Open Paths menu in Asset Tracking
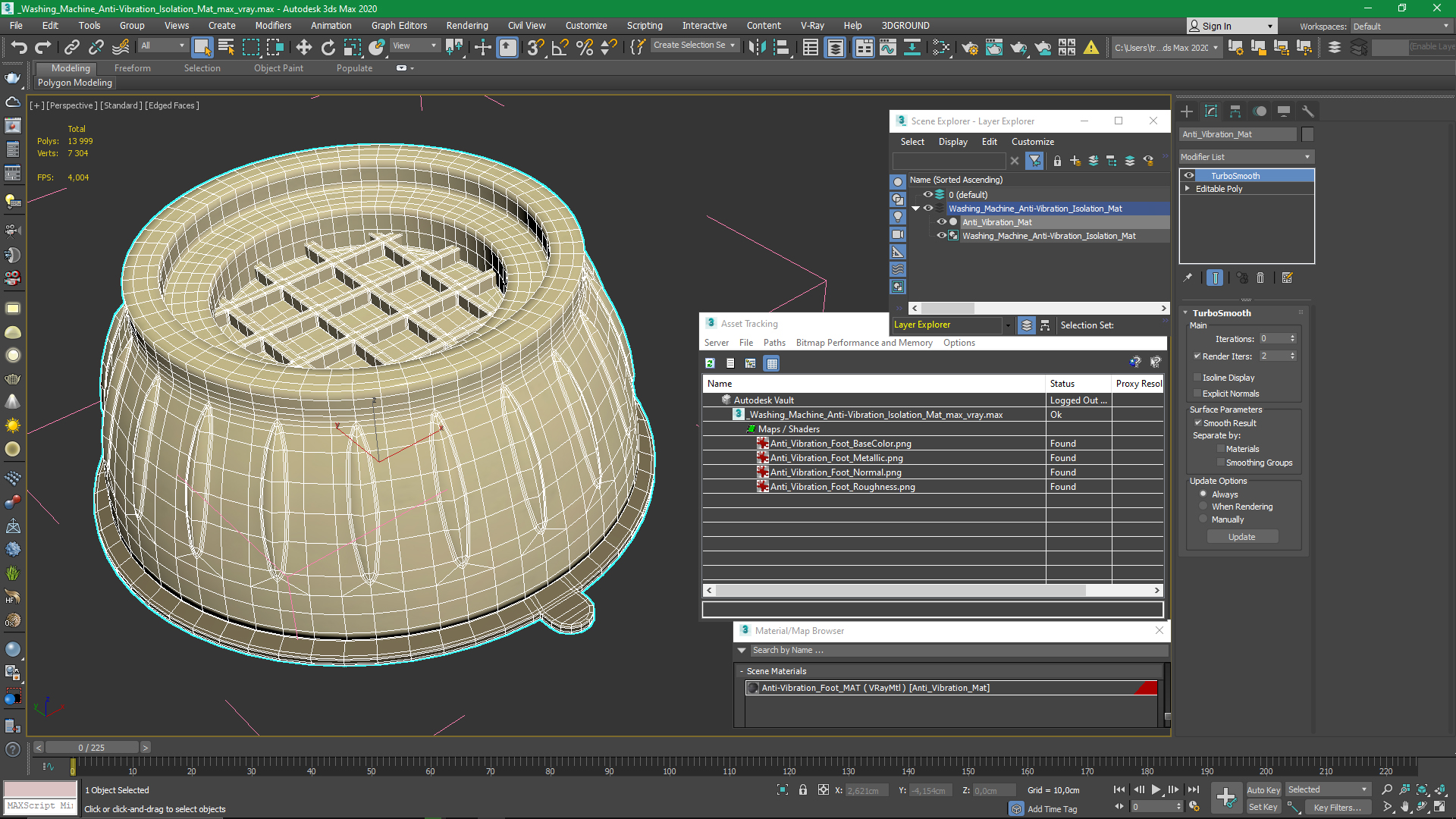The image size is (1456, 819). [774, 343]
